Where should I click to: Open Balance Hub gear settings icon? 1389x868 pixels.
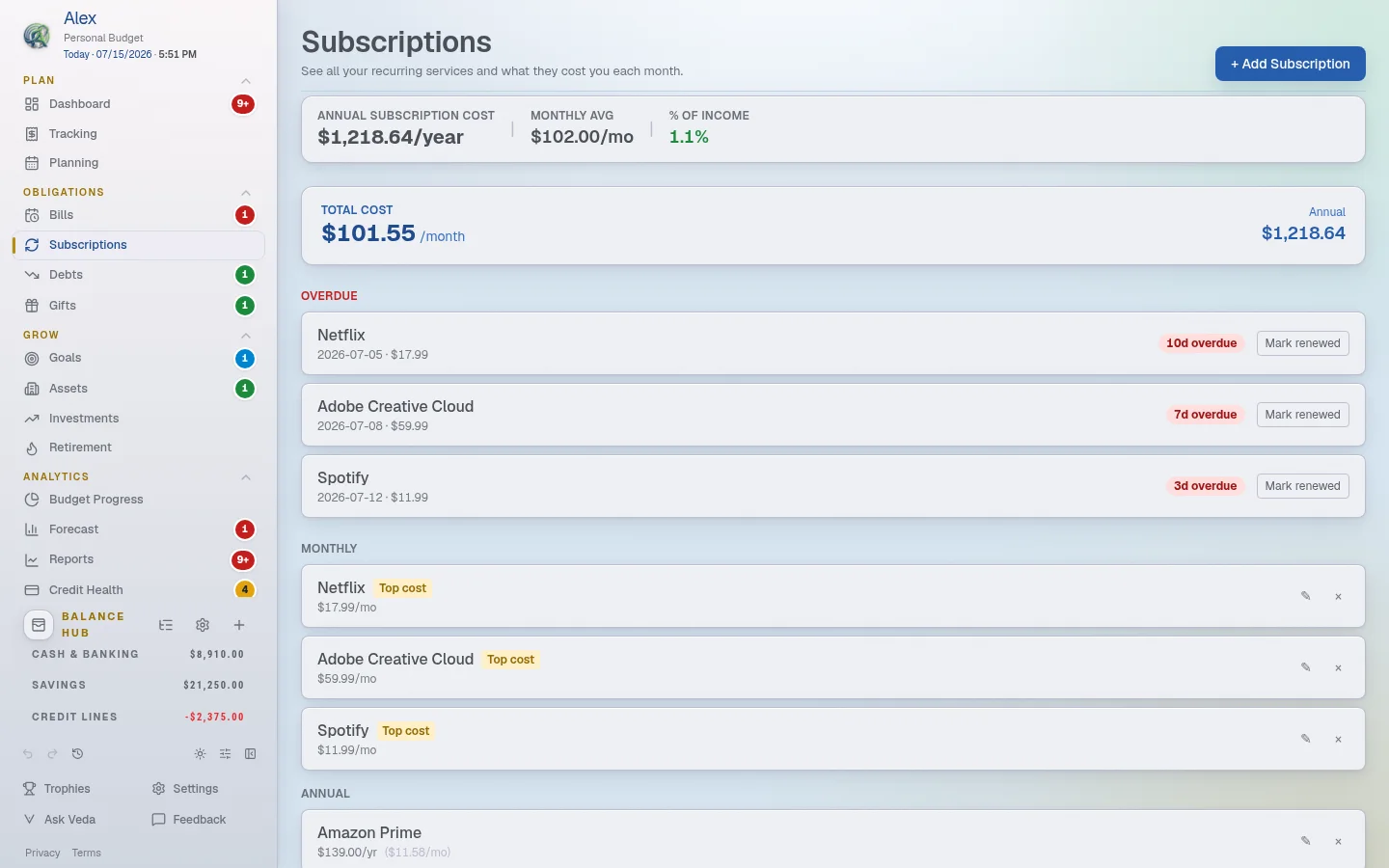203,625
